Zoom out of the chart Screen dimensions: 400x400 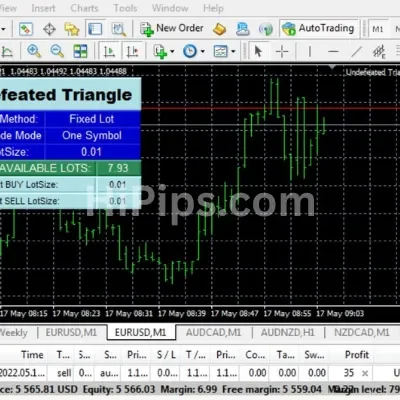(57, 51)
